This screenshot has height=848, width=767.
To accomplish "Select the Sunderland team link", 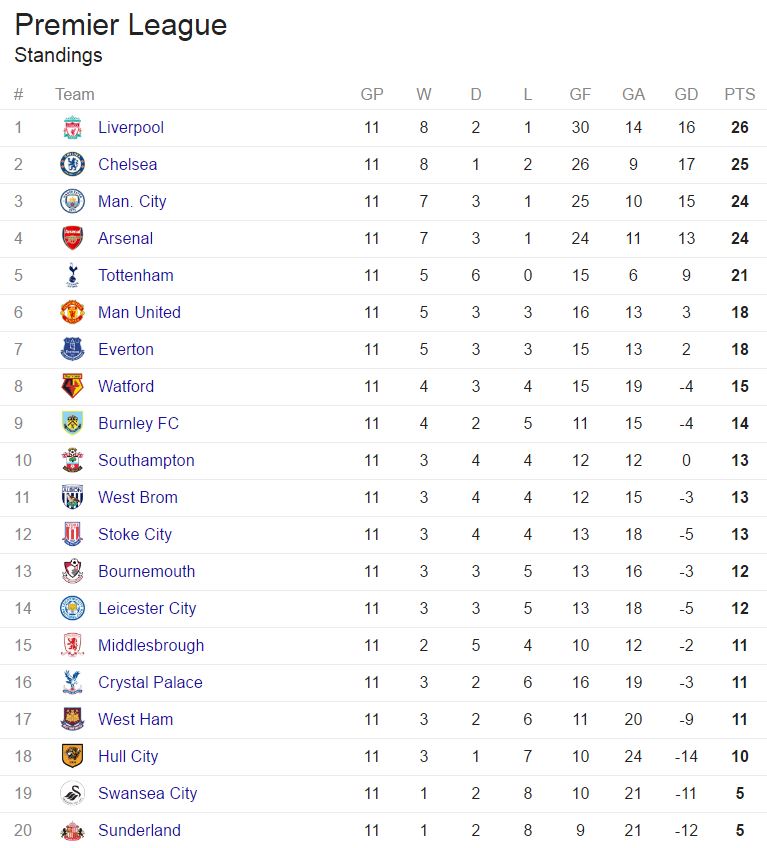I will (x=139, y=831).
